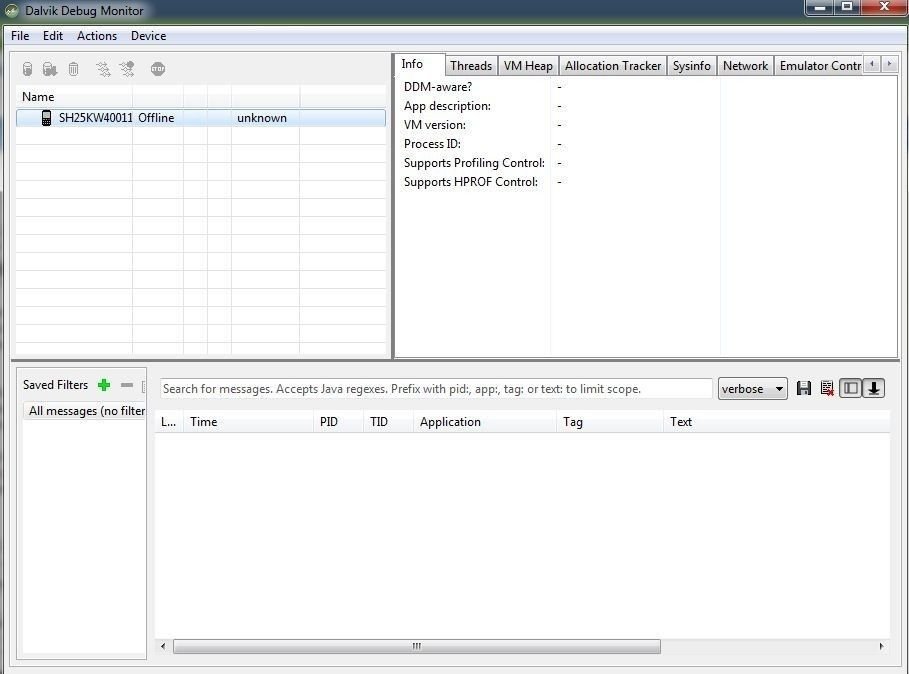This screenshot has height=674, width=909.
Task: Add a new logcat filter with green plus
Action: click(104, 385)
